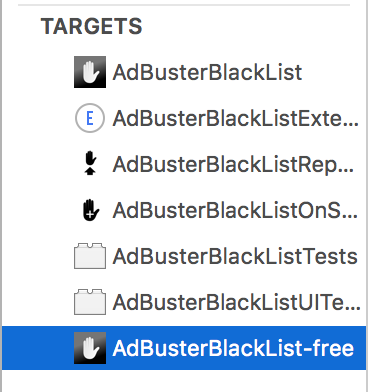Click the TARGETS section header
This screenshot has width=368, height=392.
pos(91,26)
